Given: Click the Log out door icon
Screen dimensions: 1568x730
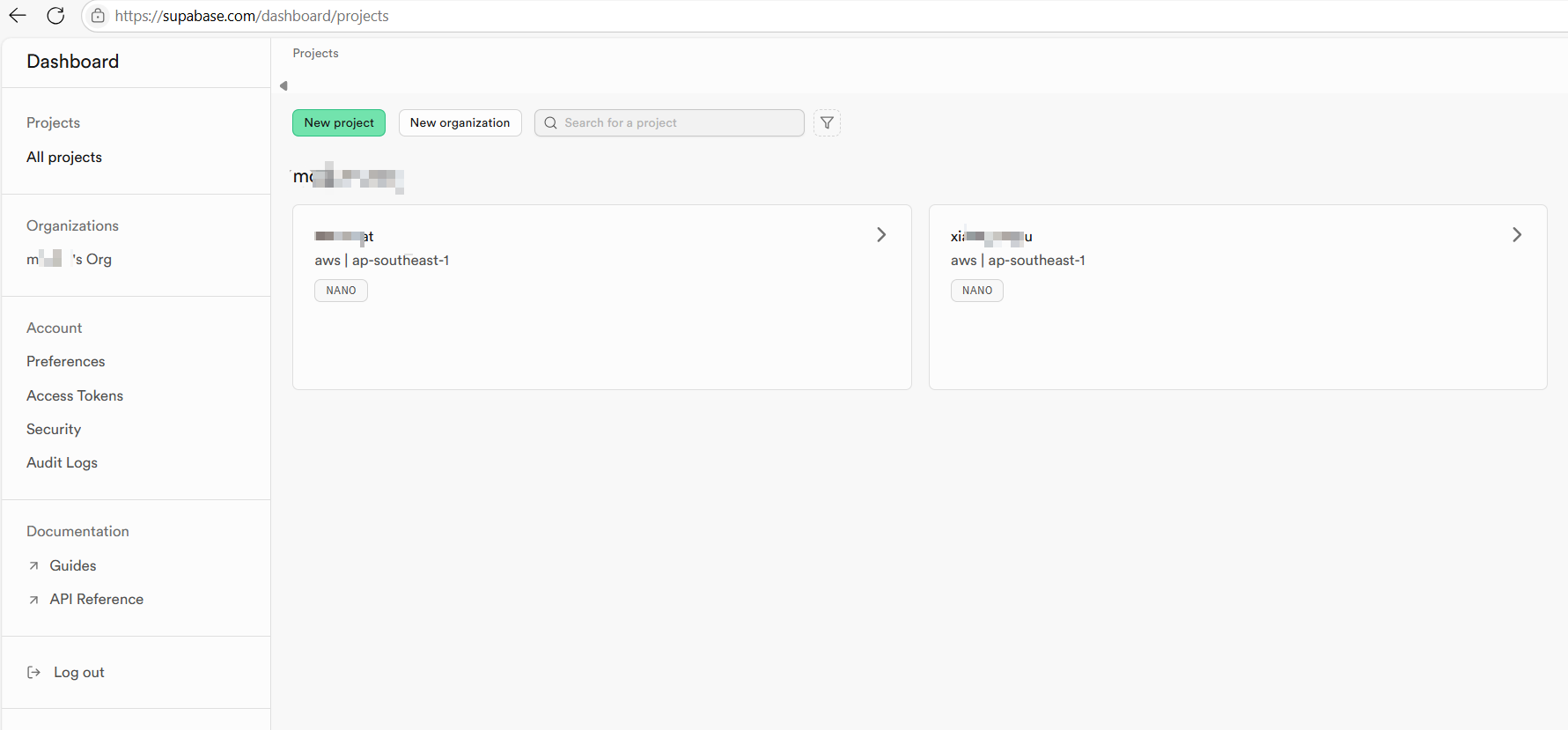Looking at the screenshot, I should pyautogui.click(x=34, y=672).
